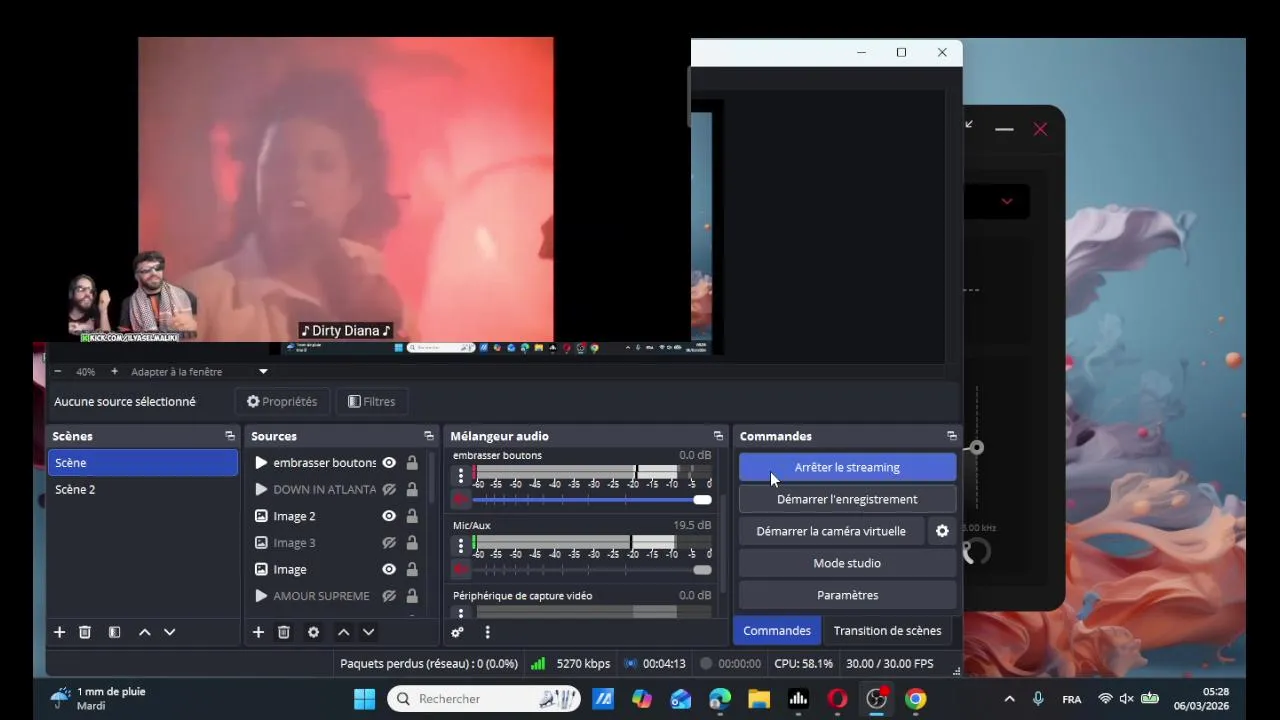This screenshot has width=1280, height=720.
Task: Switch to Transition de scènes tab
Action: tap(888, 631)
